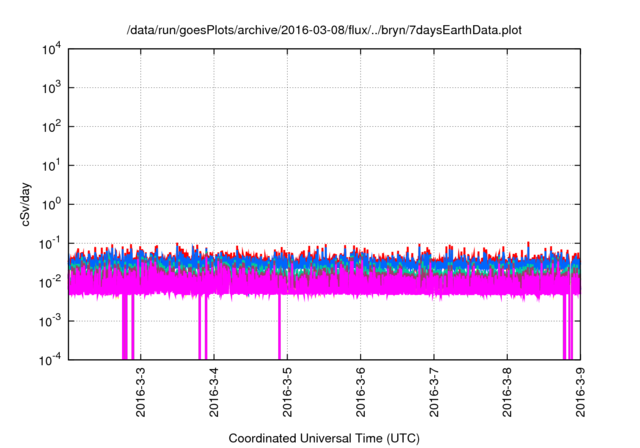Click the 10^0 y-axis tick label
Viewport: 640px width, 448px height.
point(51,204)
